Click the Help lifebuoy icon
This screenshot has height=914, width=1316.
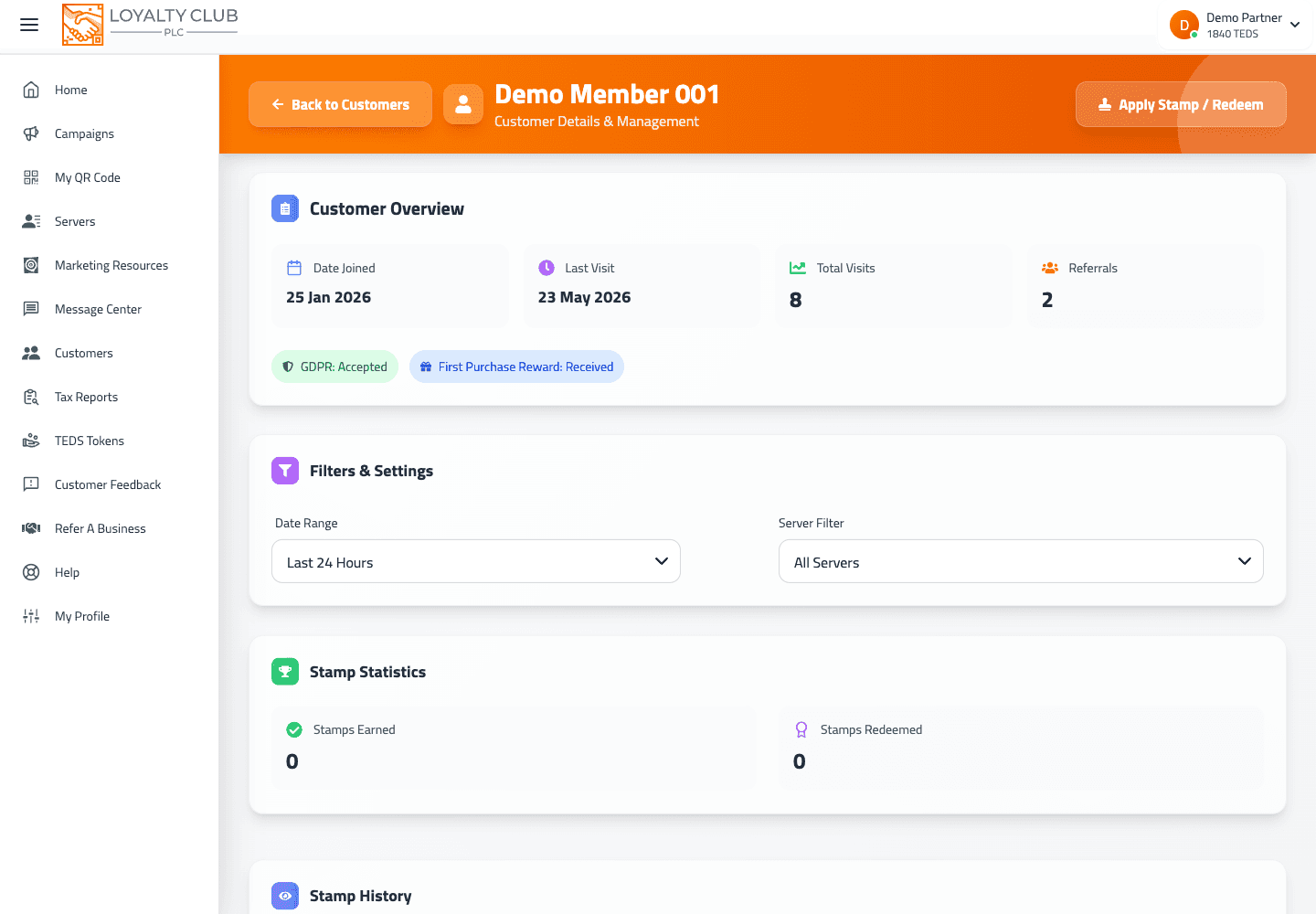pyautogui.click(x=31, y=572)
